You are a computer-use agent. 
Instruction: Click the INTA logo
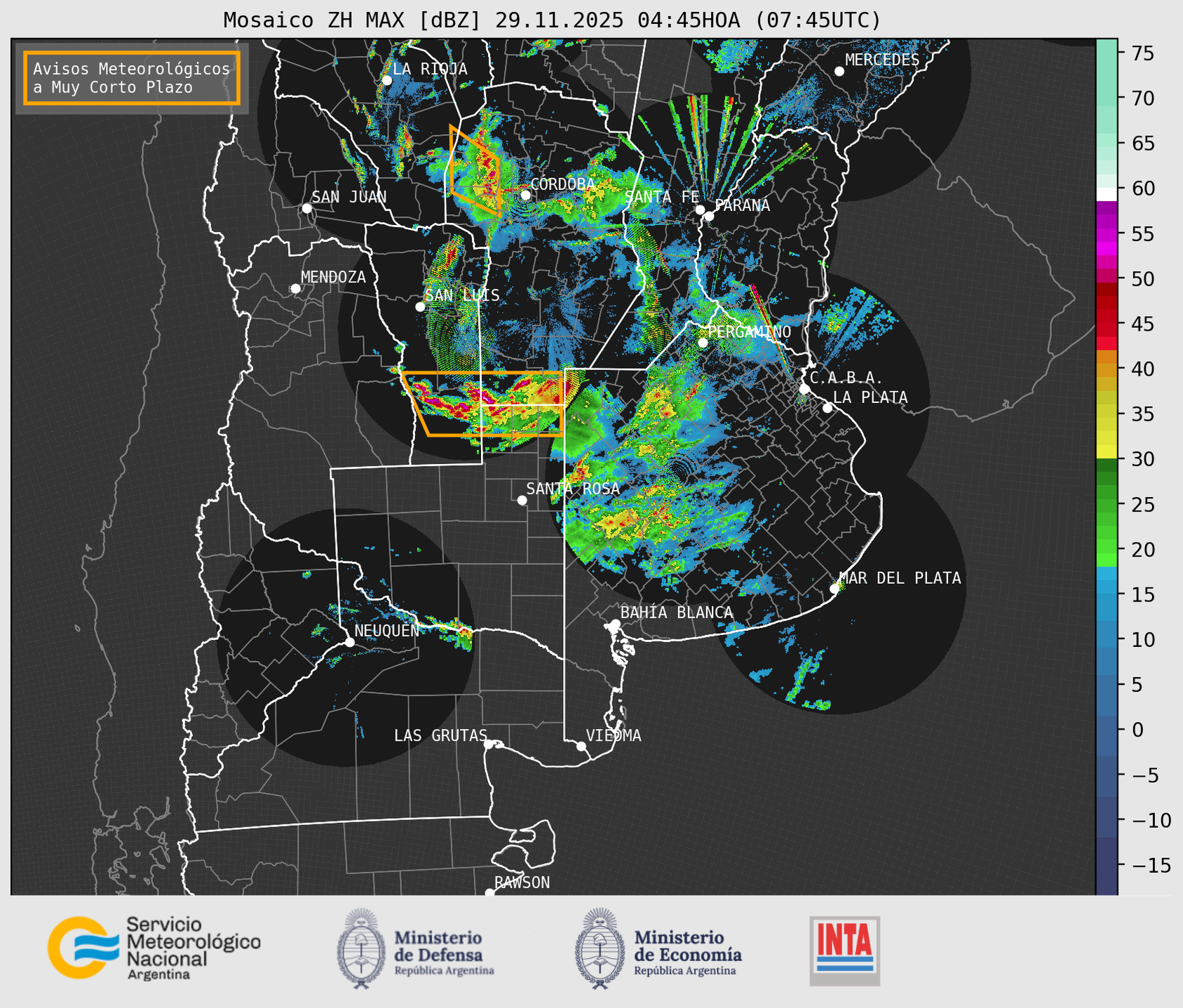[x=844, y=951]
